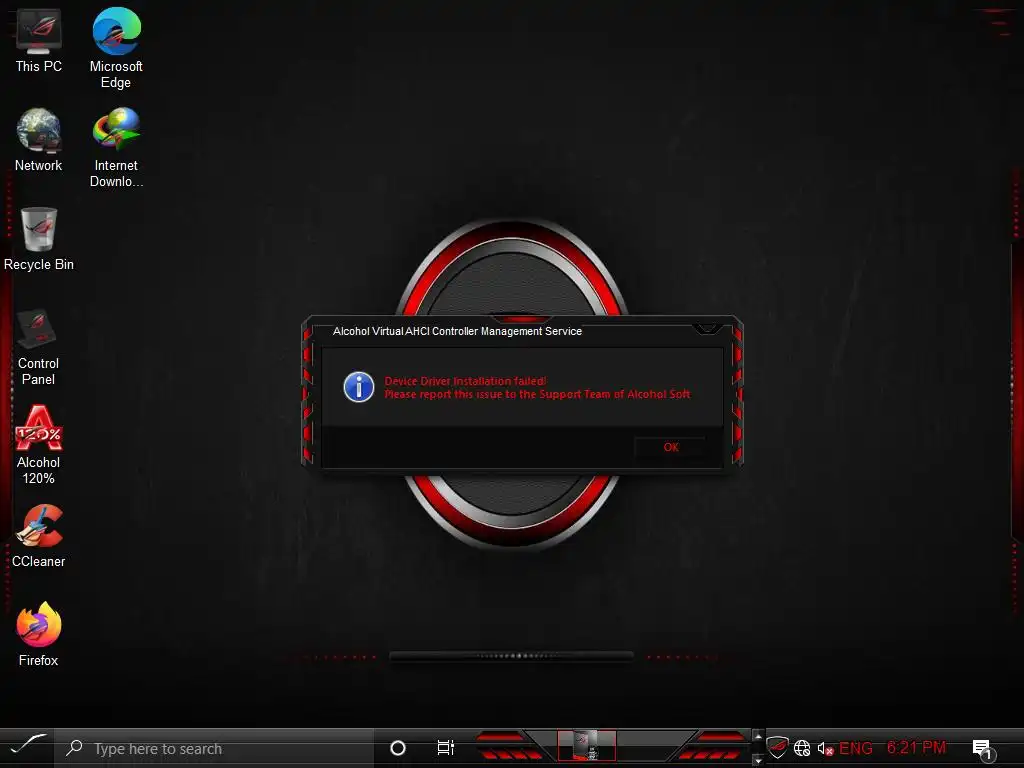This screenshot has width=1024, height=768.
Task: Open the CCleaner desktop icon
Action: (39, 536)
